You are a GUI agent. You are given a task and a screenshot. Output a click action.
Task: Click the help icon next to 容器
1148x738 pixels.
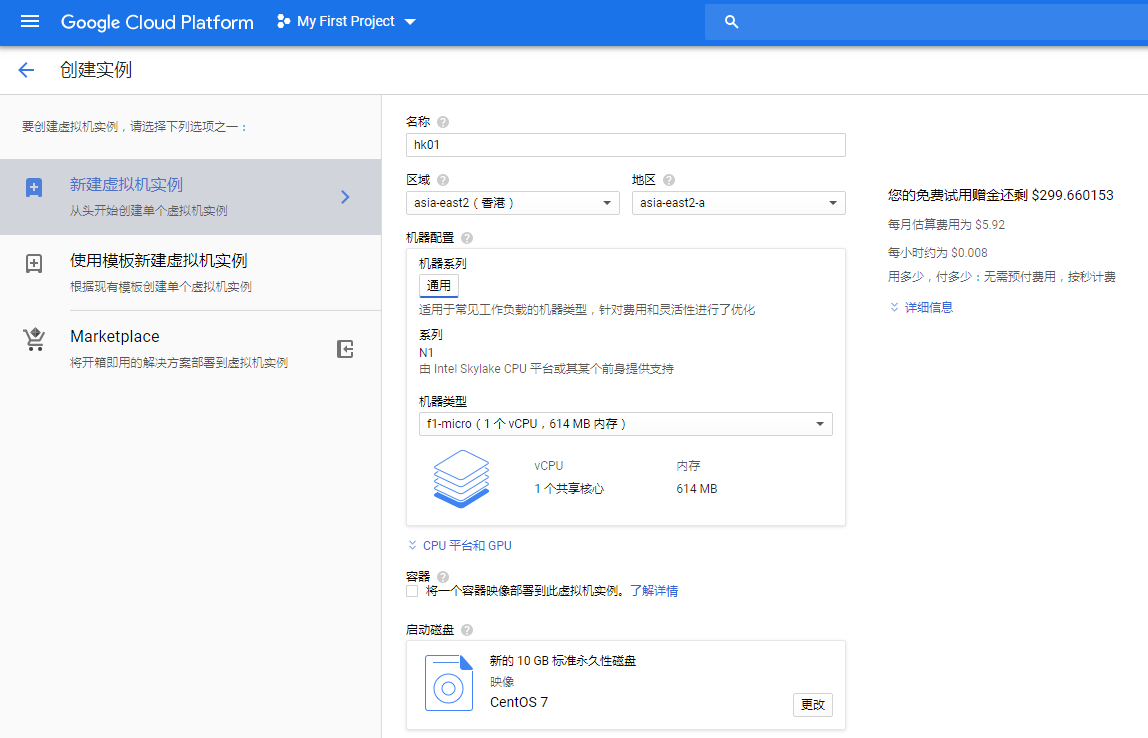(443, 577)
